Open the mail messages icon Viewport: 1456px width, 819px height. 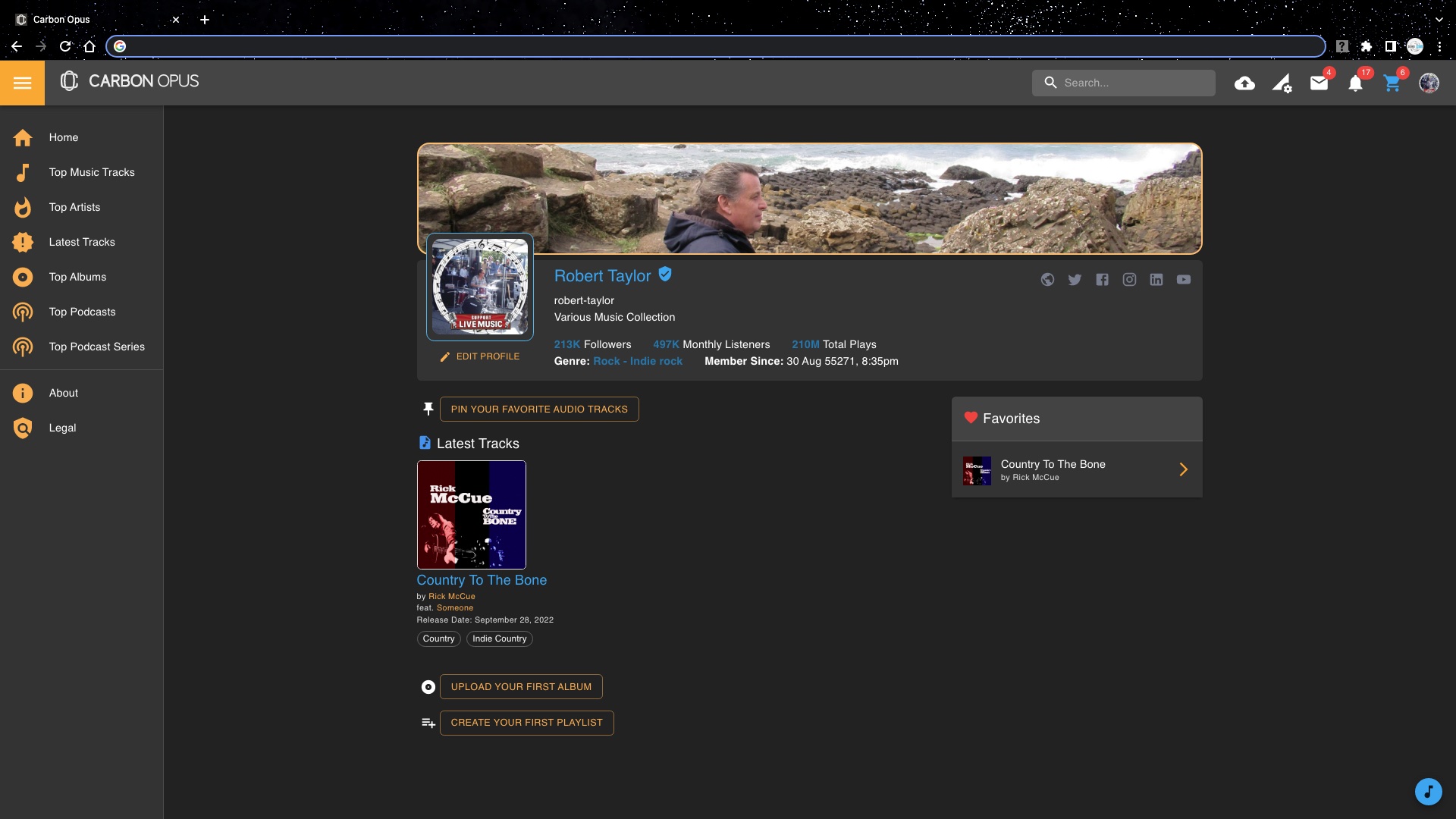click(x=1319, y=83)
